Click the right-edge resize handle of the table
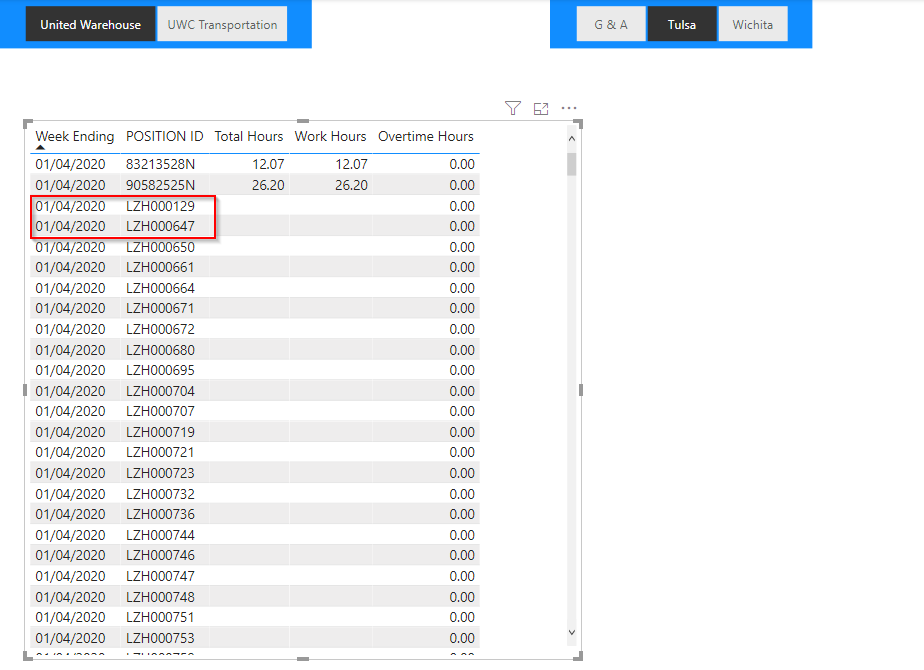 581,390
